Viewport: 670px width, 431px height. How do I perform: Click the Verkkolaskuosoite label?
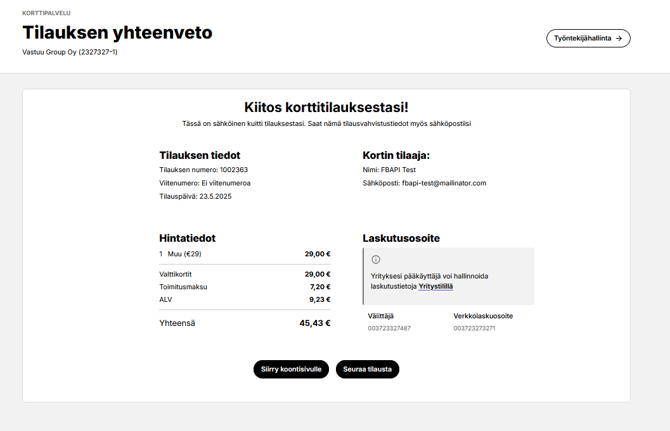483,316
